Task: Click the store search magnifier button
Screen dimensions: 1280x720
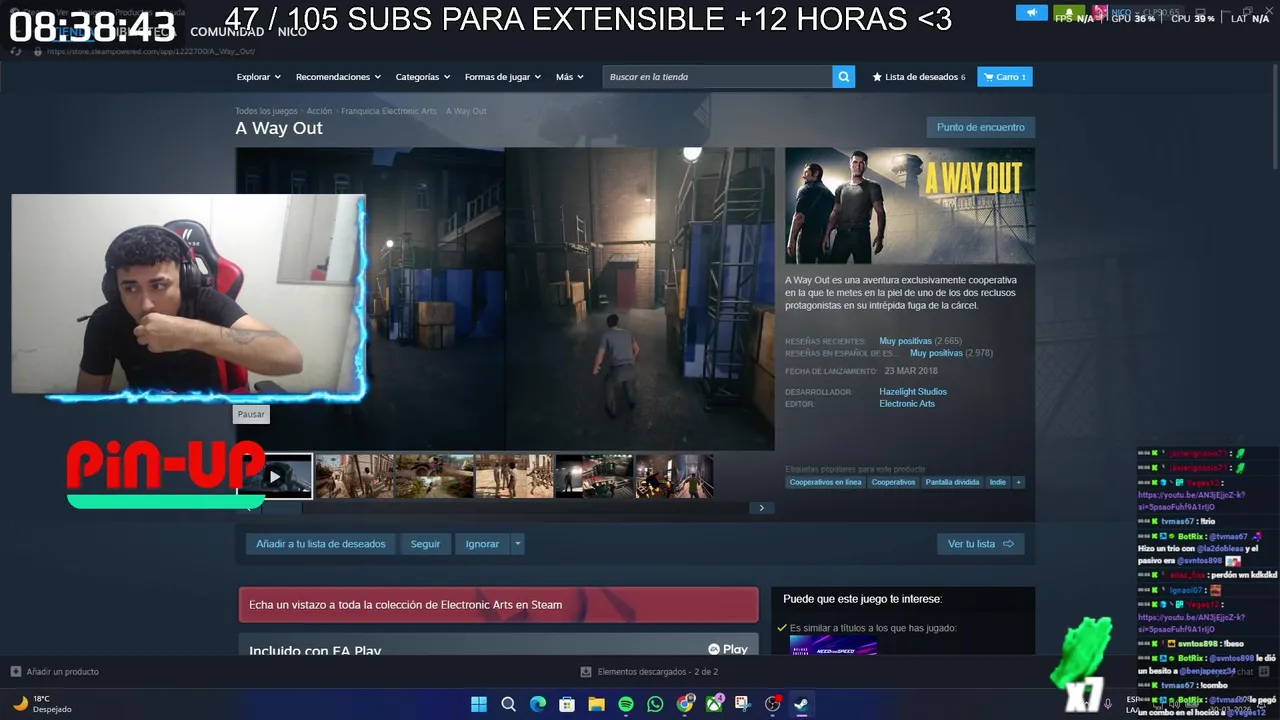Action: [844, 77]
